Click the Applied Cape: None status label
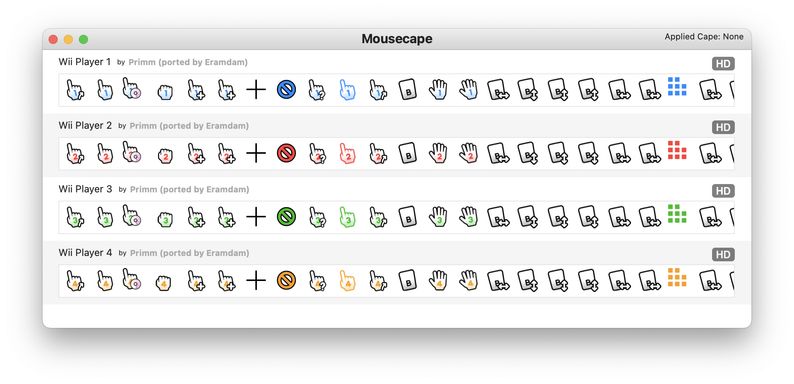The image size is (794, 384). 704,36
